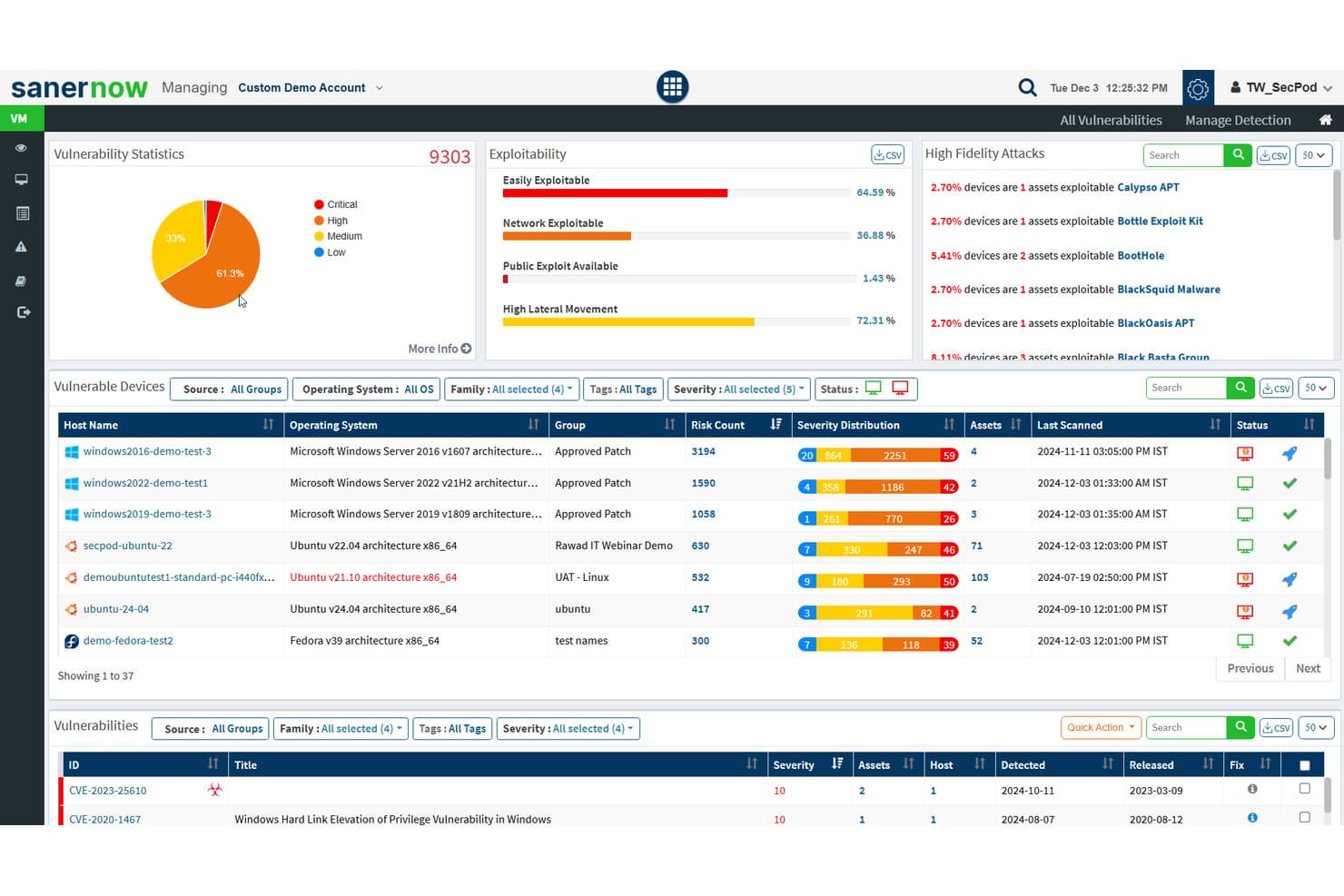Viewport: 1344px width, 896px height.
Task: Go to the home icon in the nav bar
Action: click(x=1325, y=120)
